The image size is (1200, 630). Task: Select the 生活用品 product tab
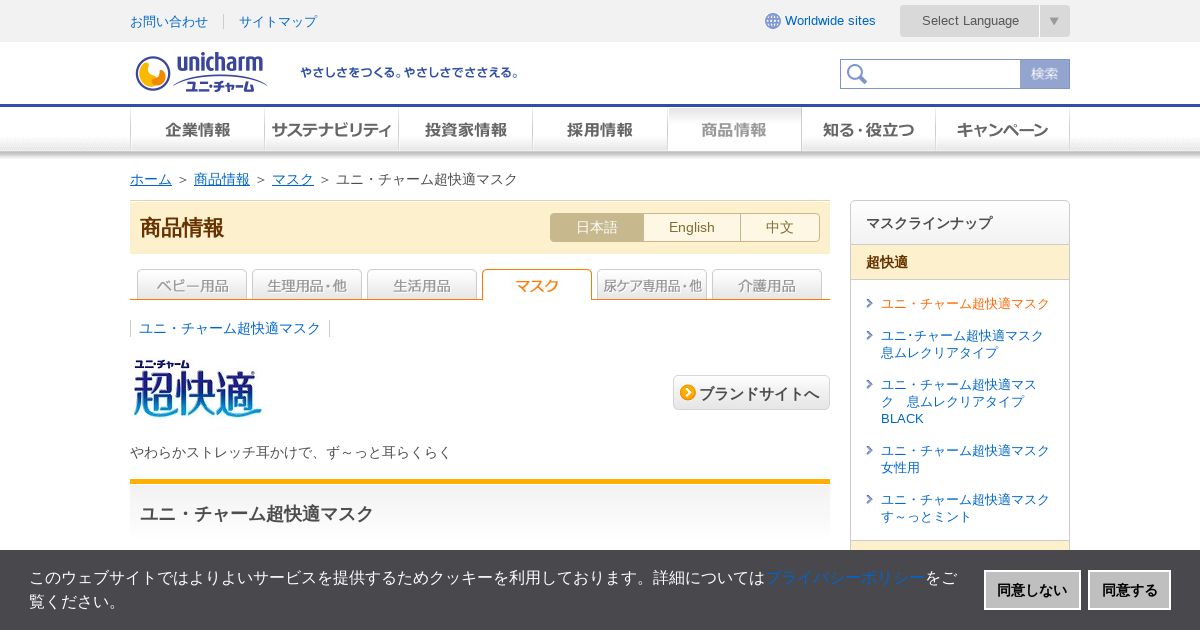[422, 285]
